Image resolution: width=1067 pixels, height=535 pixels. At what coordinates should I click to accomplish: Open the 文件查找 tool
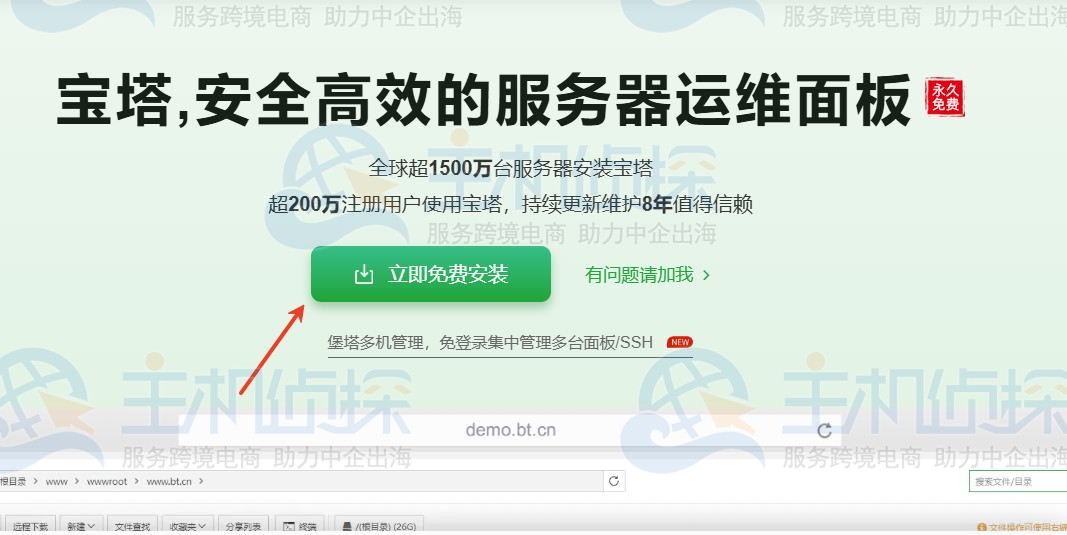(132, 525)
